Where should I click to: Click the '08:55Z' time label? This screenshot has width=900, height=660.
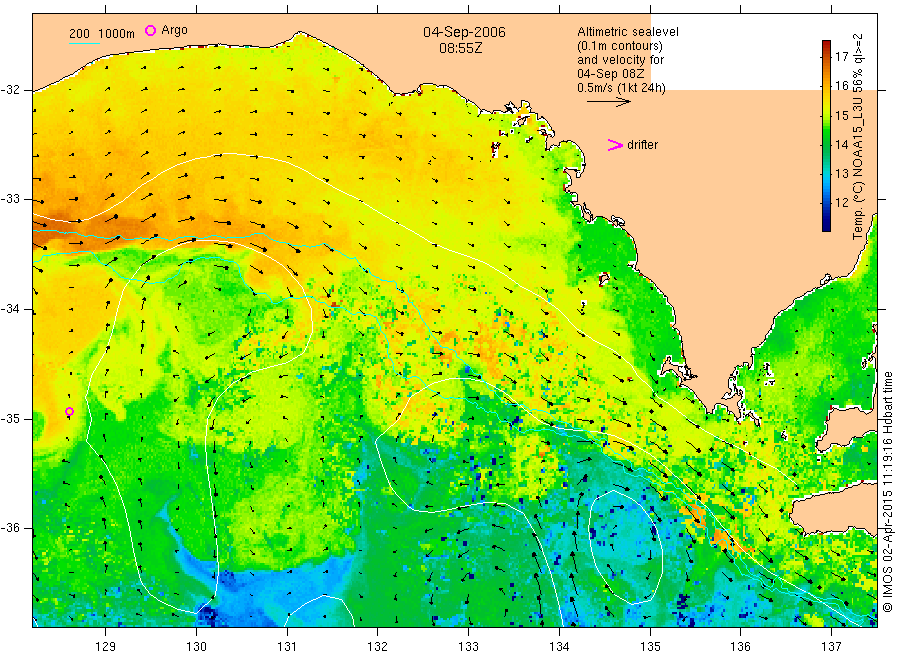tap(461, 48)
